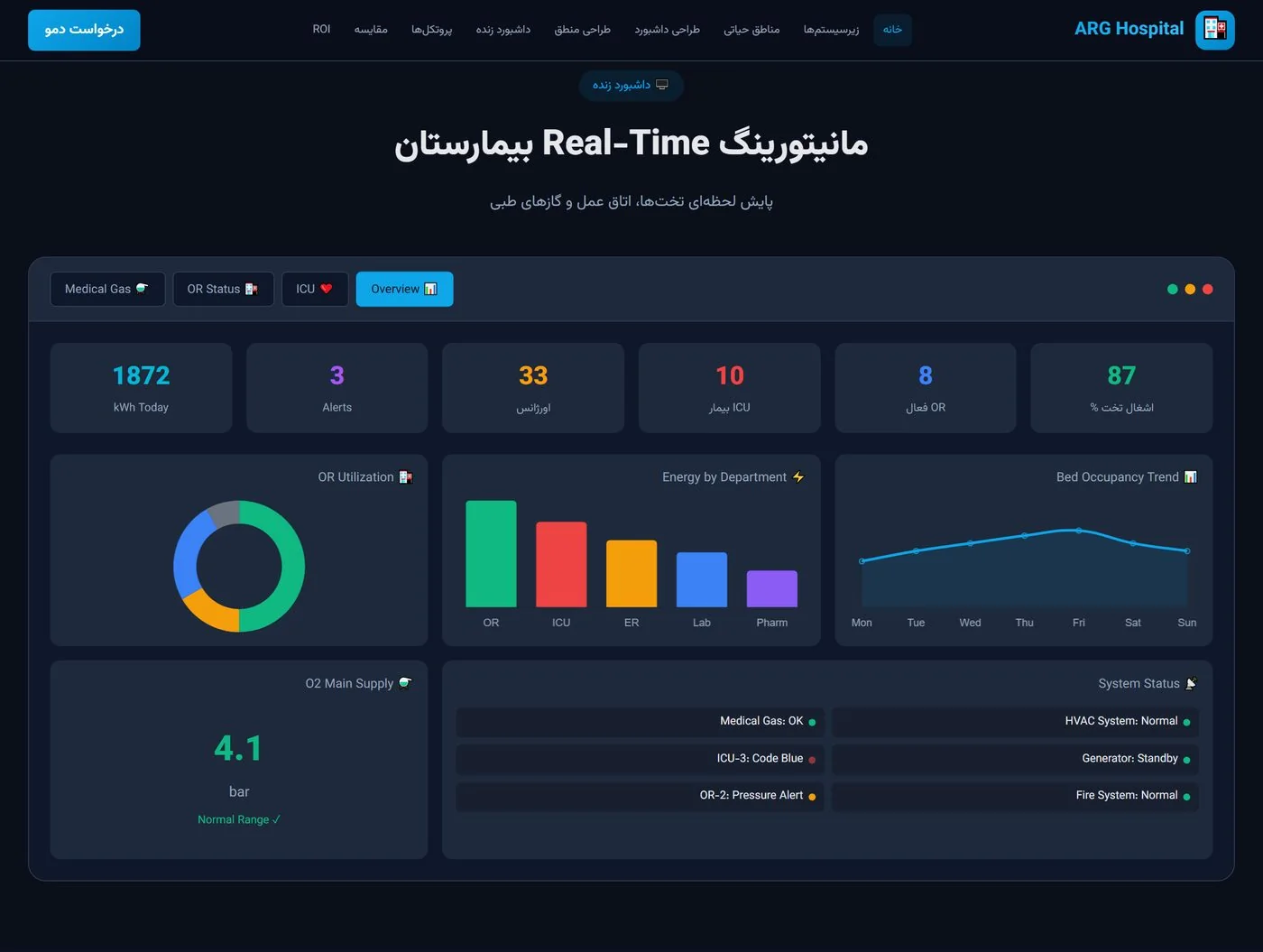Open the خانه nav link
Screen dimensions: 1263x952
coord(892,30)
